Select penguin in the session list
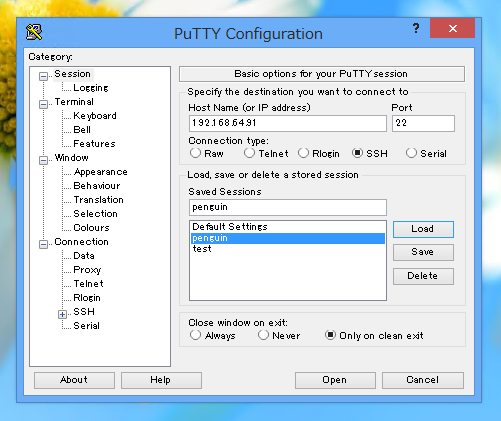501x421 pixels. click(x=288, y=238)
